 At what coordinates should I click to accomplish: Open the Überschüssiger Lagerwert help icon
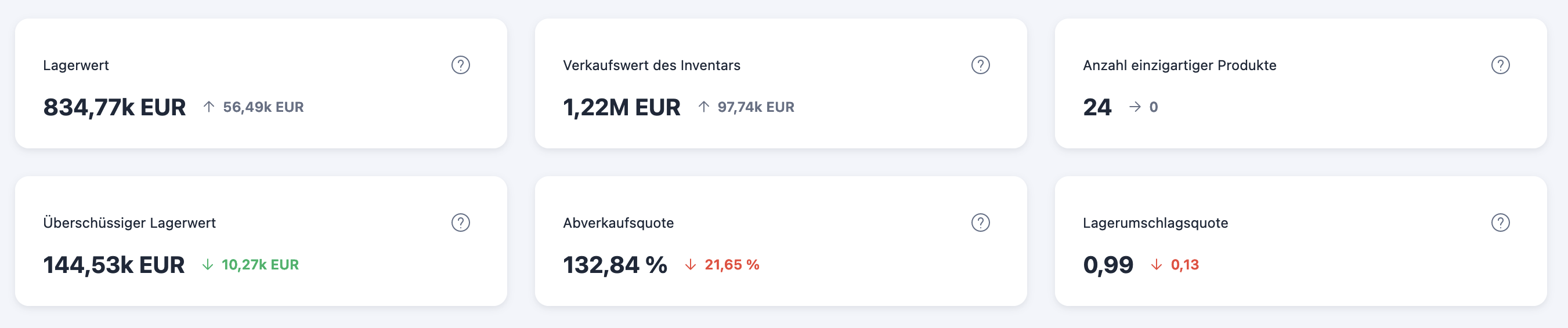click(460, 223)
